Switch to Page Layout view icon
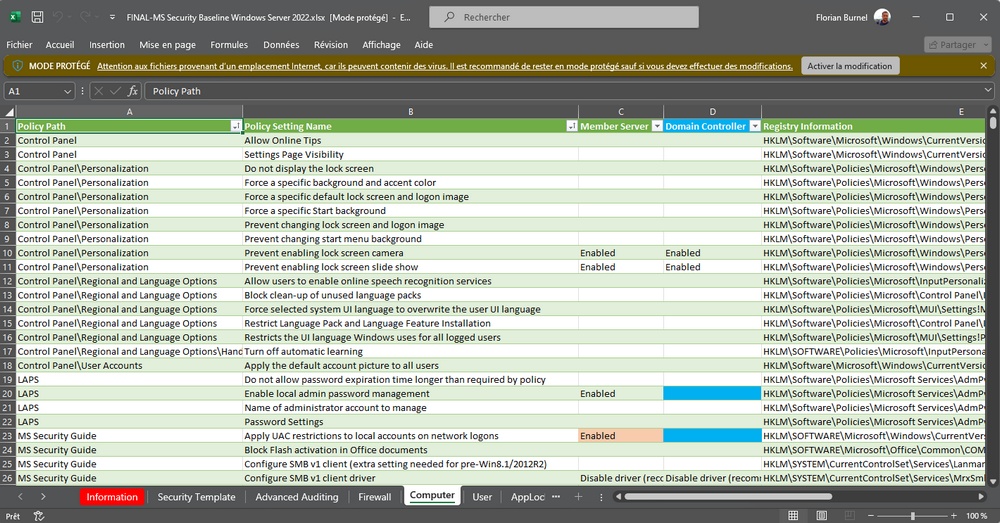 (820, 516)
